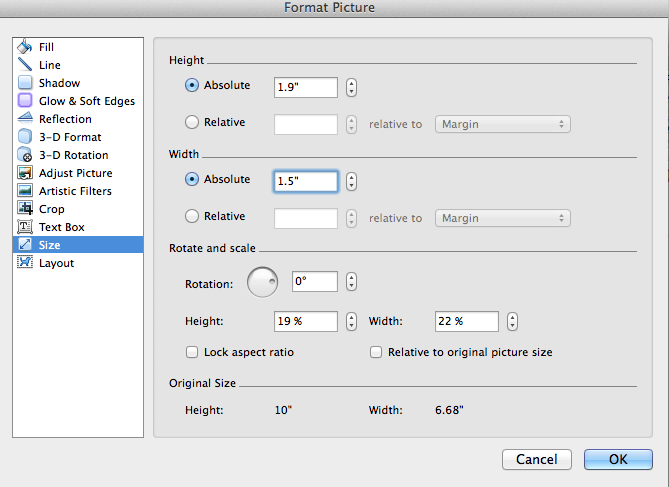Screen dimensions: 669x487
Task: Choose the Glow & Soft Edges icon
Action: 25,100
